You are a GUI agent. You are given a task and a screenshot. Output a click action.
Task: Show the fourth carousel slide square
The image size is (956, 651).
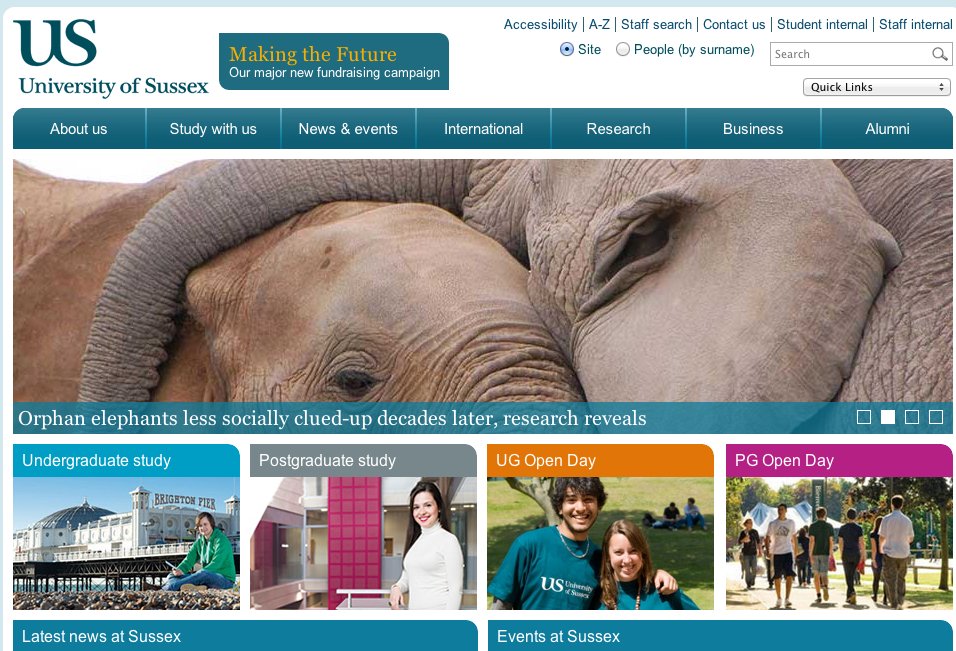936,417
